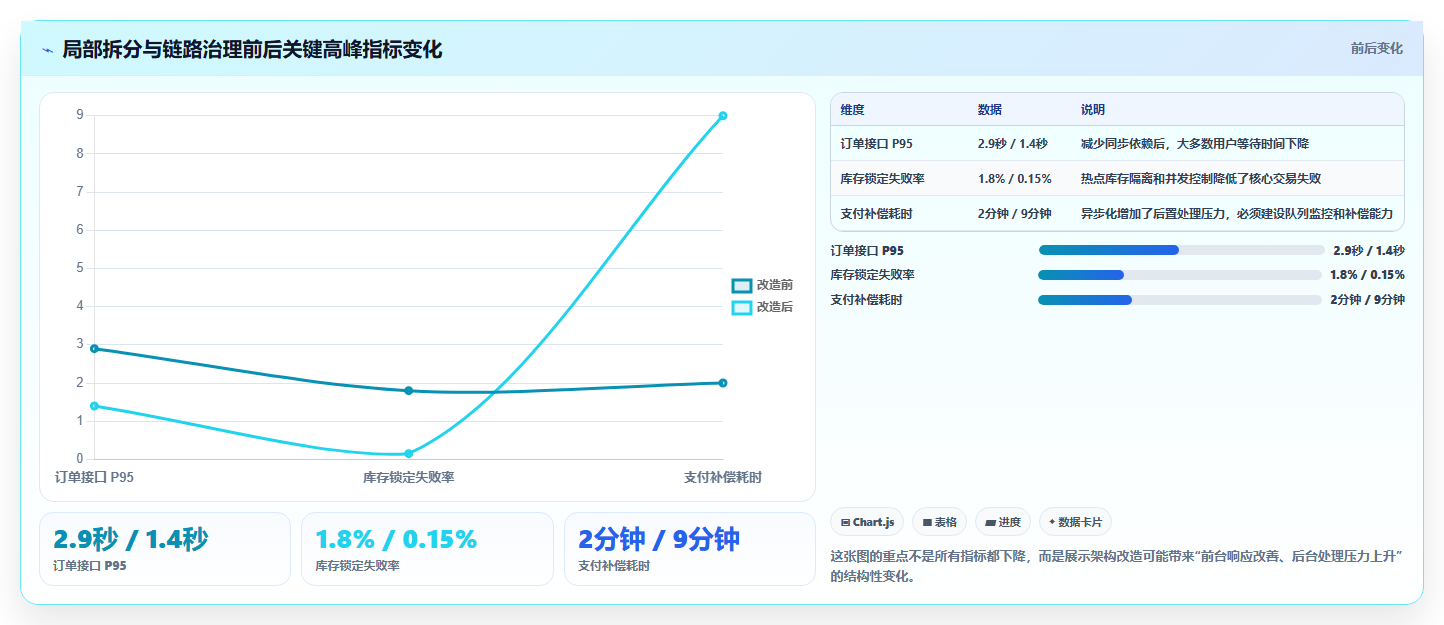Click the 库存锁定失败率 x-axis label
Image resolution: width=1444 pixels, height=625 pixels.
pos(408,478)
